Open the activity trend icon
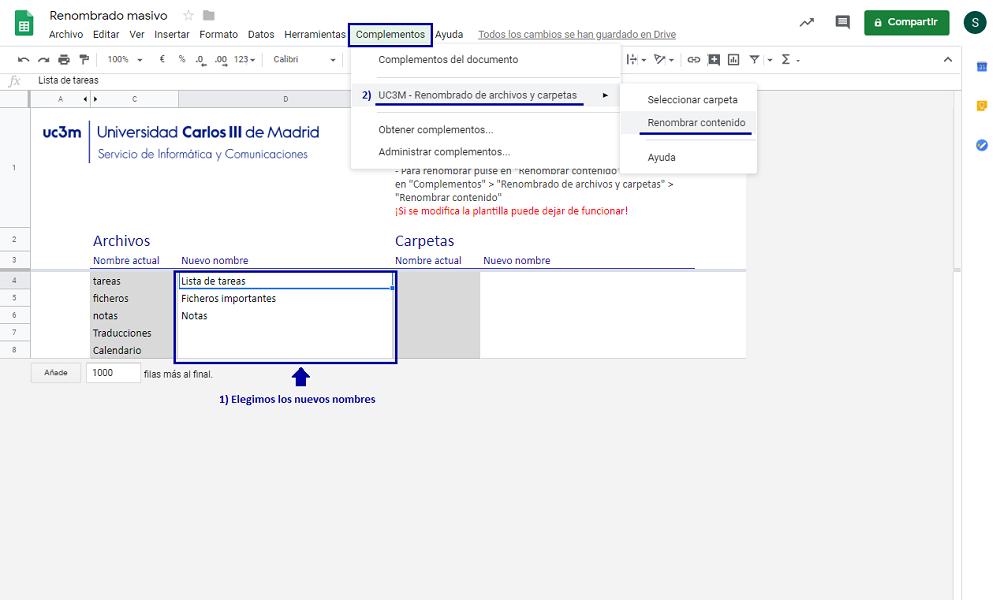 click(x=807, y=22)
